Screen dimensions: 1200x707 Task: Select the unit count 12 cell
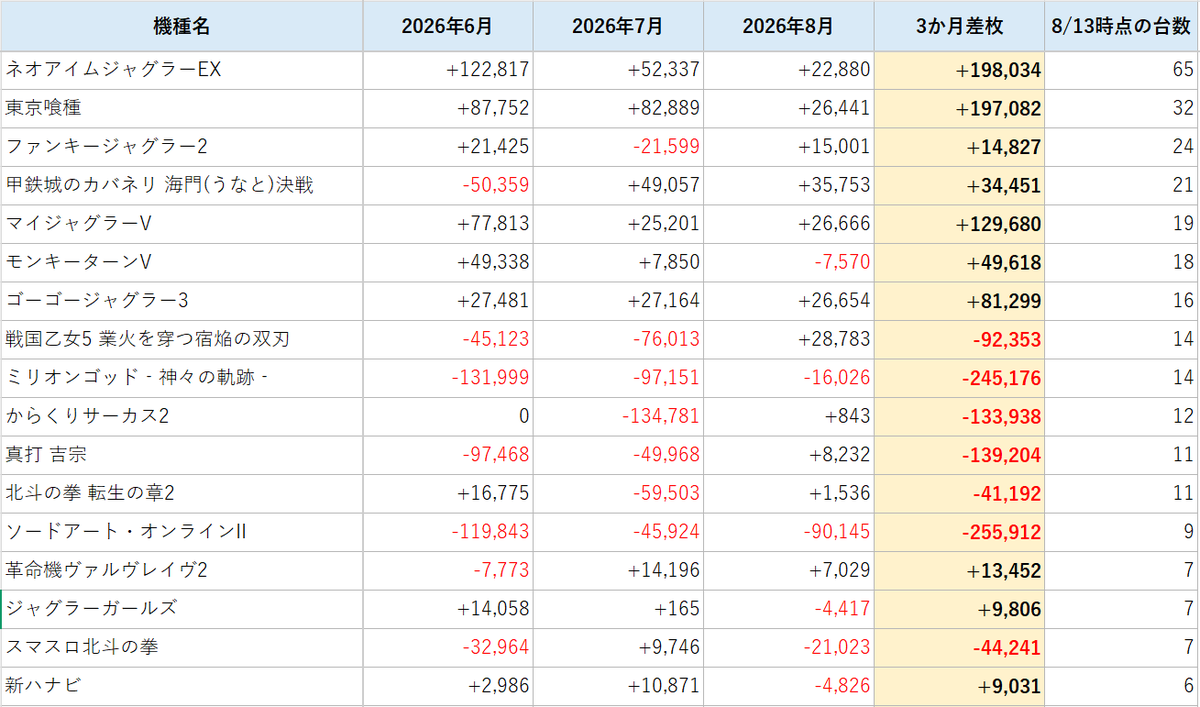tap(1122, 417)
